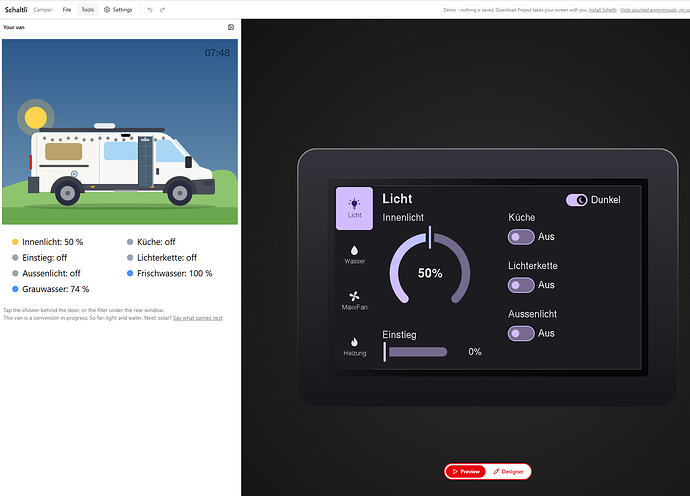The image size is (690, 496).
Task: Open the Wasser water drop page
Action: coord(354,255)
